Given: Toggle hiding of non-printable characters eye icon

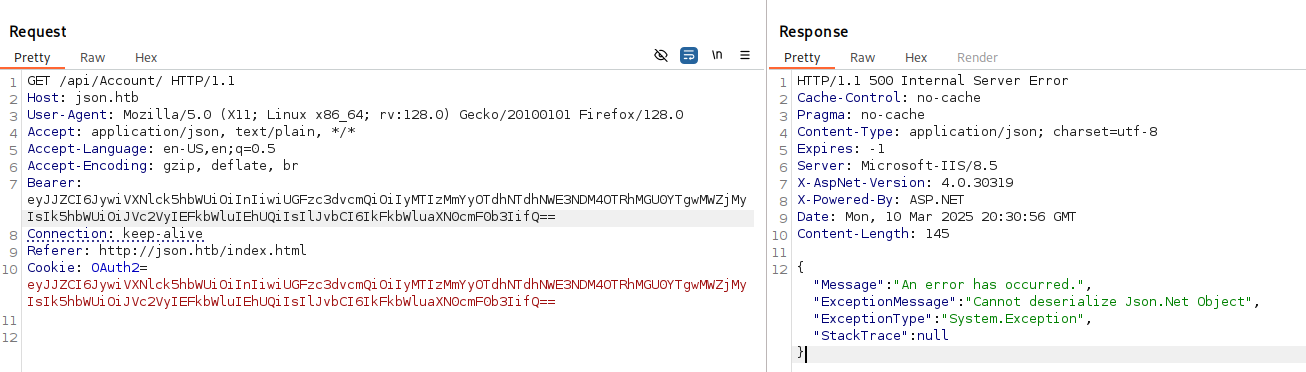Looking at the screenshot, I should pos(661,56).
